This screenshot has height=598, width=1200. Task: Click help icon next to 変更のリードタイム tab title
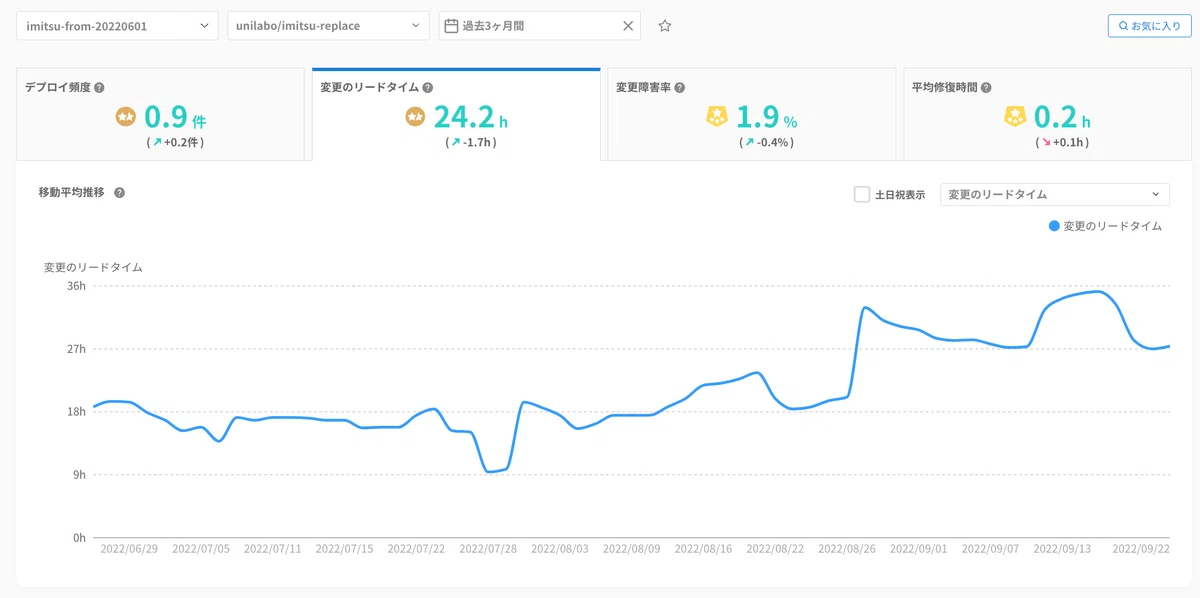(428, 87)
